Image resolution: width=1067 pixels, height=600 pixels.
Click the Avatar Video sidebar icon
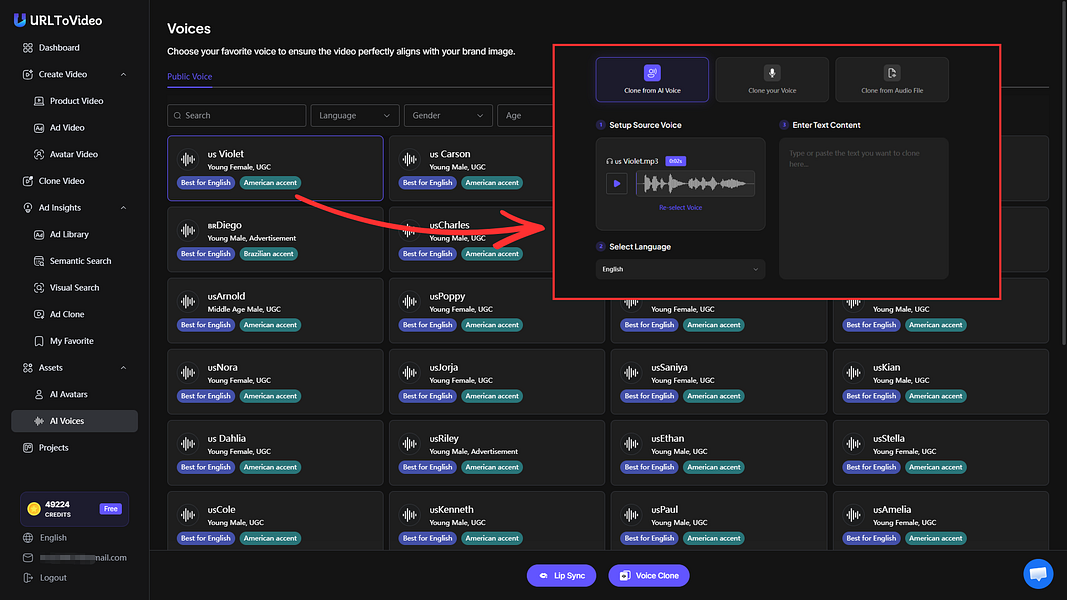(39, 154)
